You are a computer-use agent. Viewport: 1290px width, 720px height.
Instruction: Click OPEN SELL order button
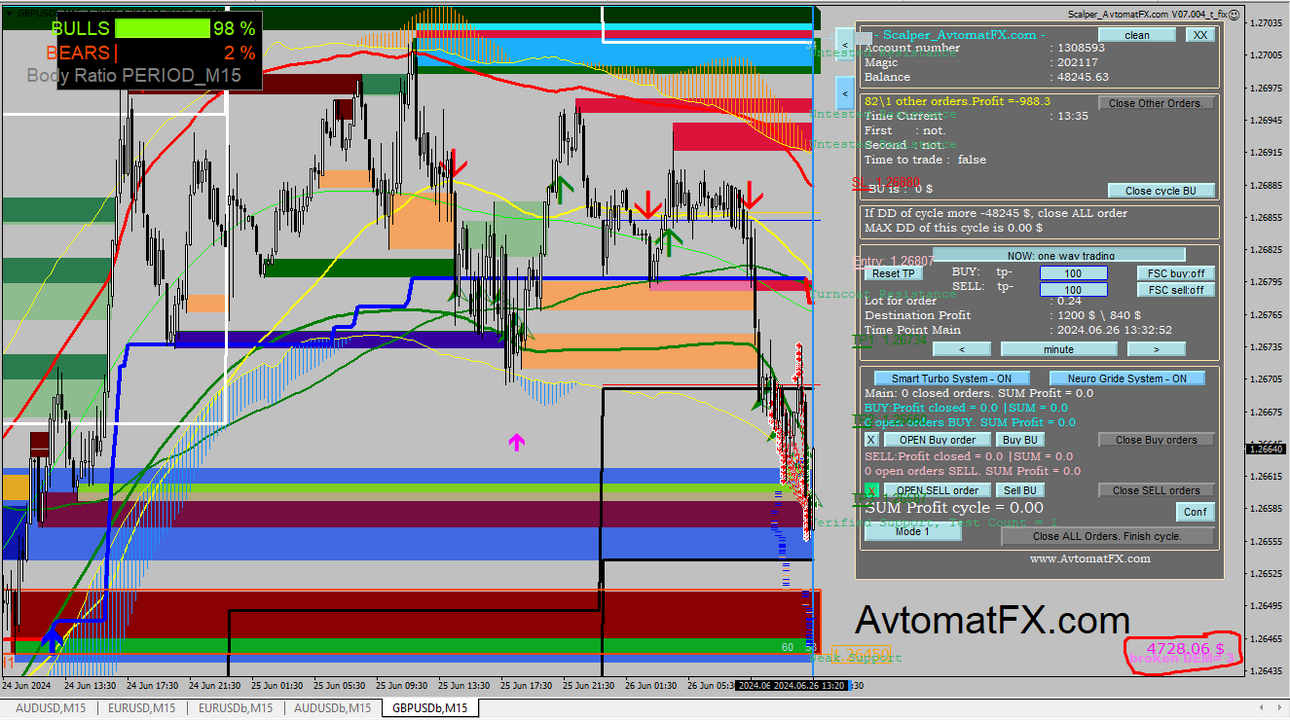click(937, 490)
